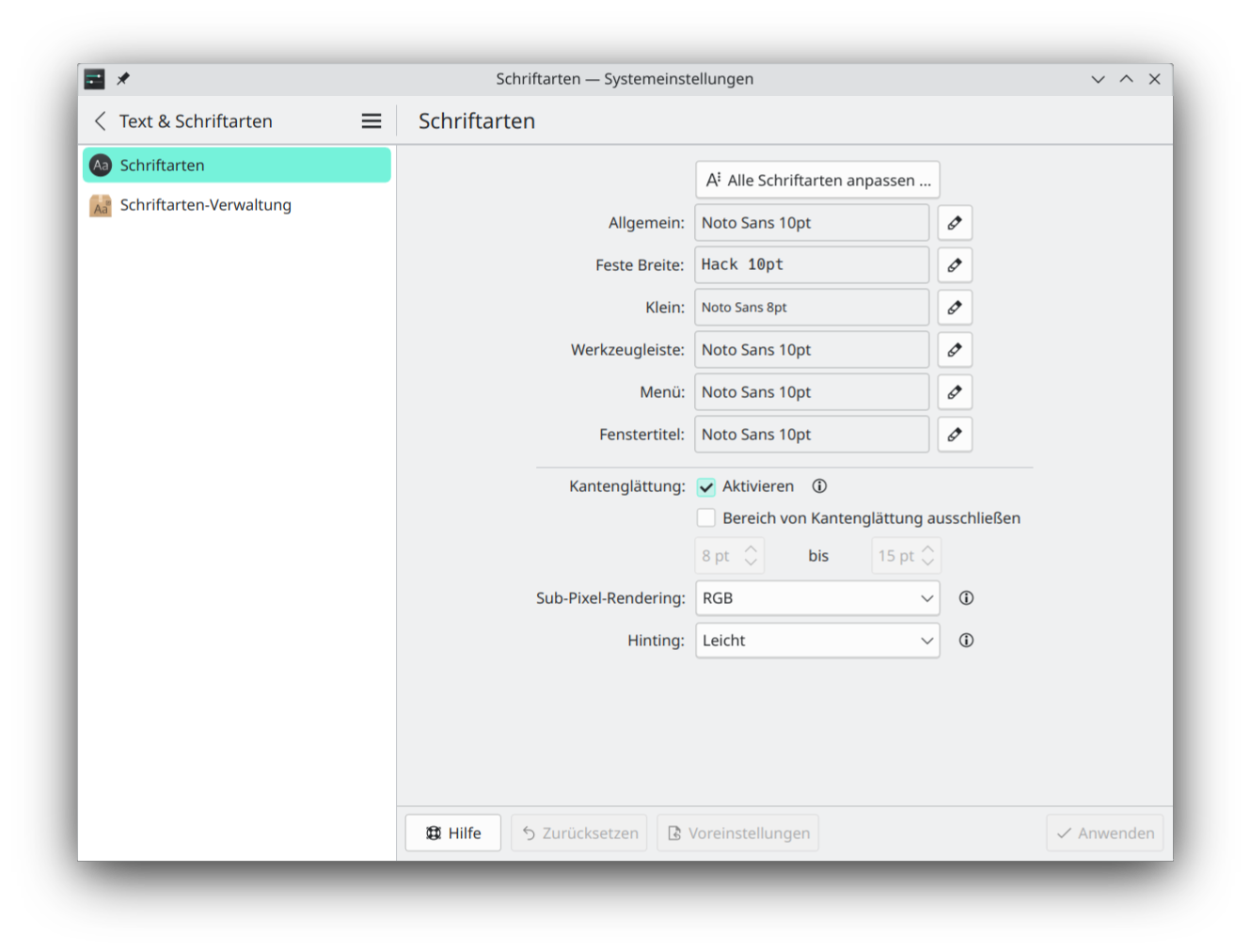Click the Allgemein Noto Sans 10pt field
The width and height of the screenshot is (1250, 952).
click(x=812, y=223)
